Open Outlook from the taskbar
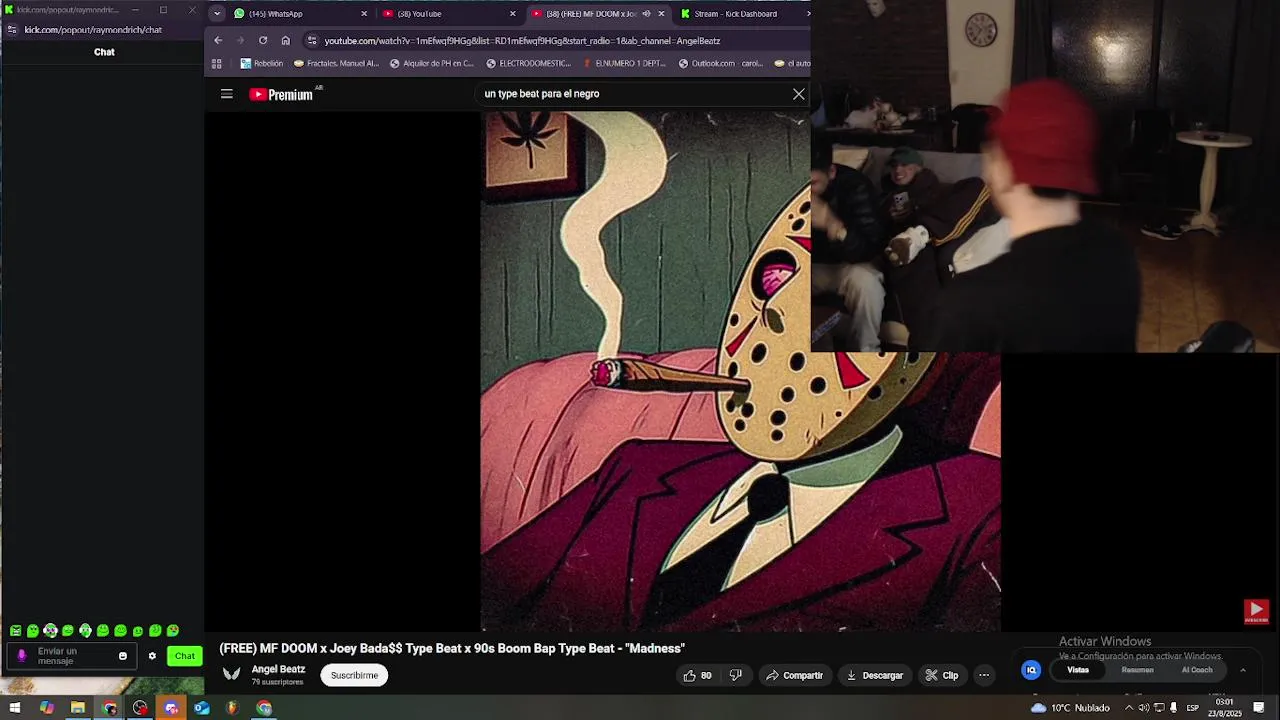Image resolution: width=1280 pixels, height=720 pixels. coord(201,708)
